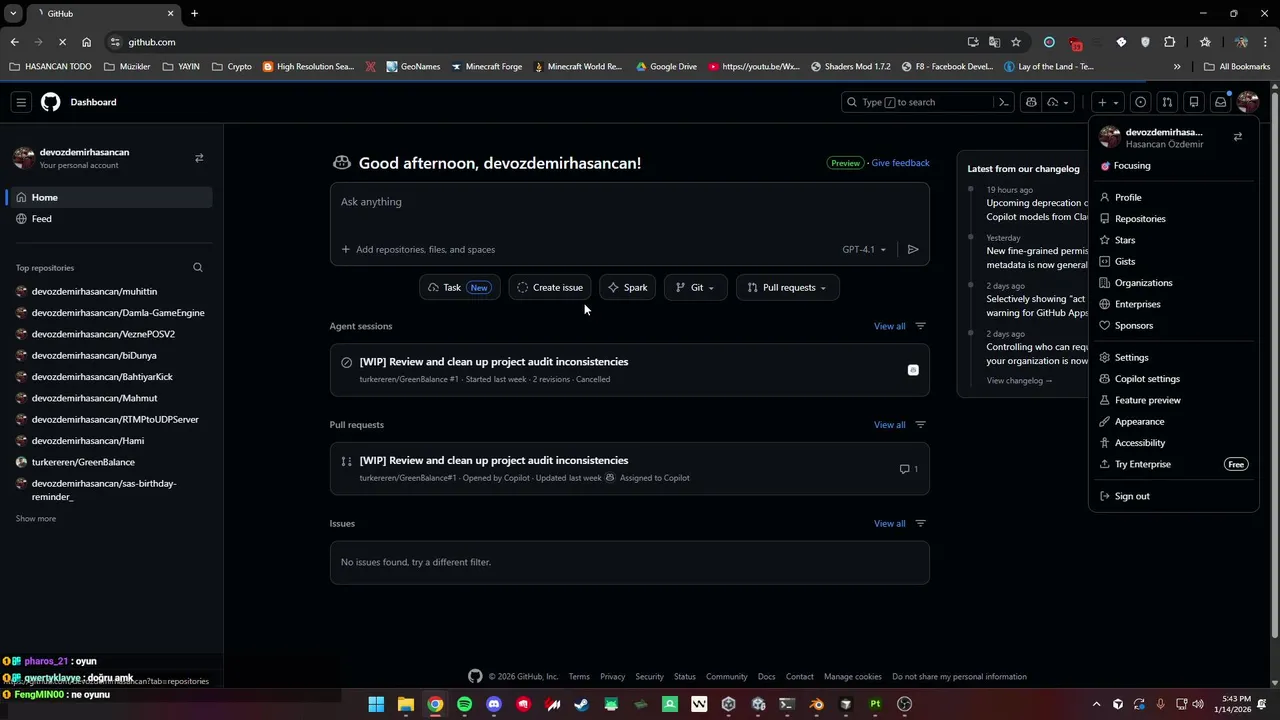The height and width of the screenshot is (720, 1280).
Task: Open OBS Studio from the taskbar
Action: tap(905, 704)
